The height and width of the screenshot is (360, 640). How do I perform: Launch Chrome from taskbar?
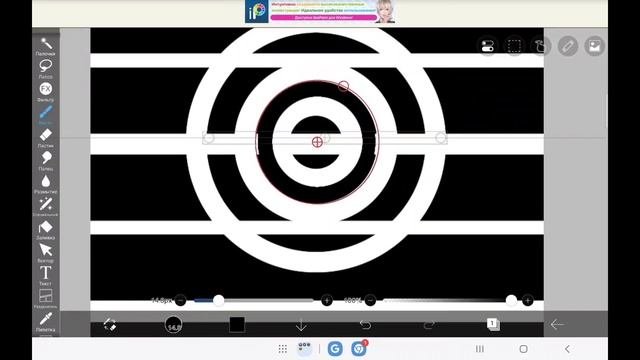(x=359, y=349)
